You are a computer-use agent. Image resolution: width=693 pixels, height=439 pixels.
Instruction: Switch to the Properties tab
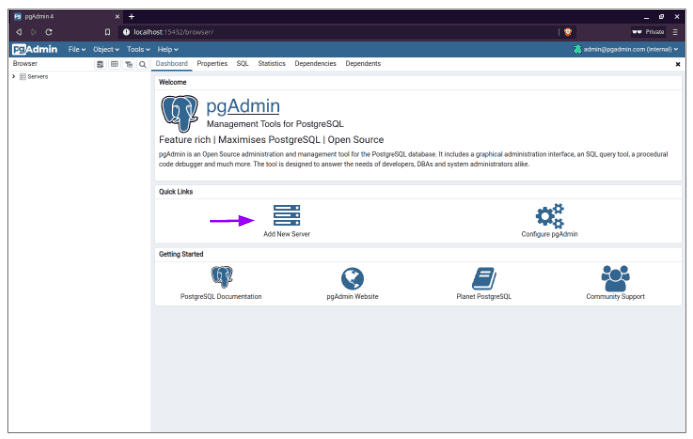point(212,64)
